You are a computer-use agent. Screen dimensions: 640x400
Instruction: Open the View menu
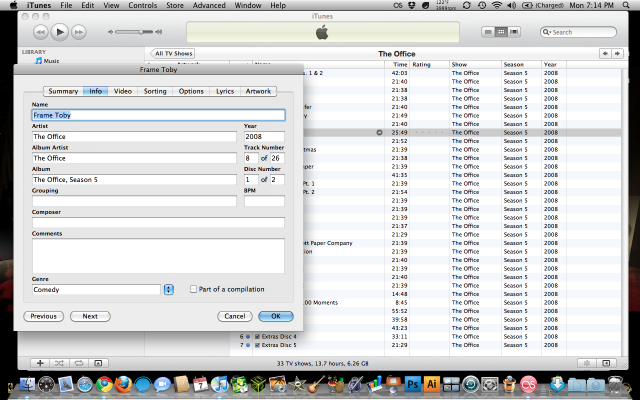click(x=111, y=5)
